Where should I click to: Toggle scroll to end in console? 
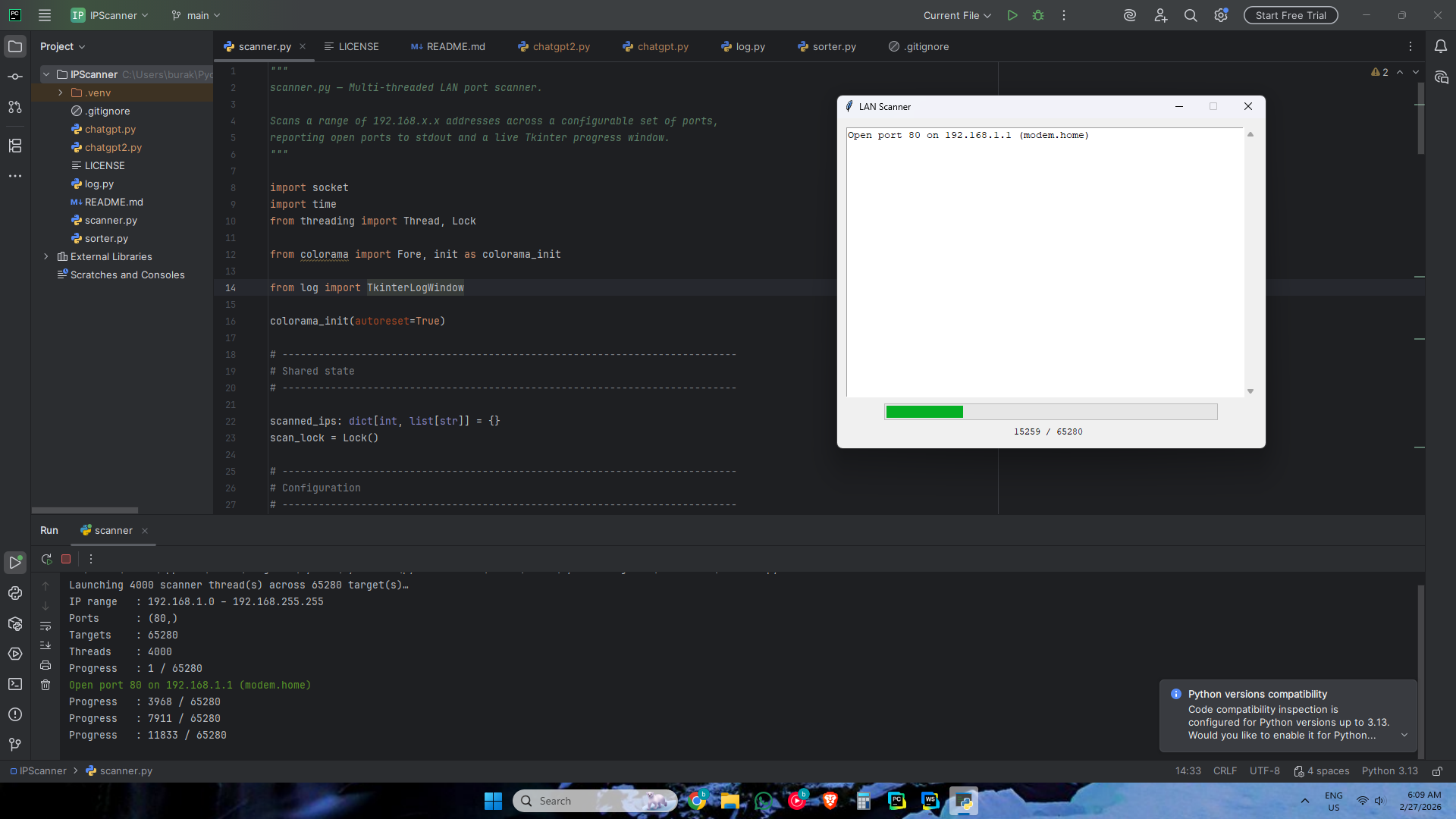point(45,645)
